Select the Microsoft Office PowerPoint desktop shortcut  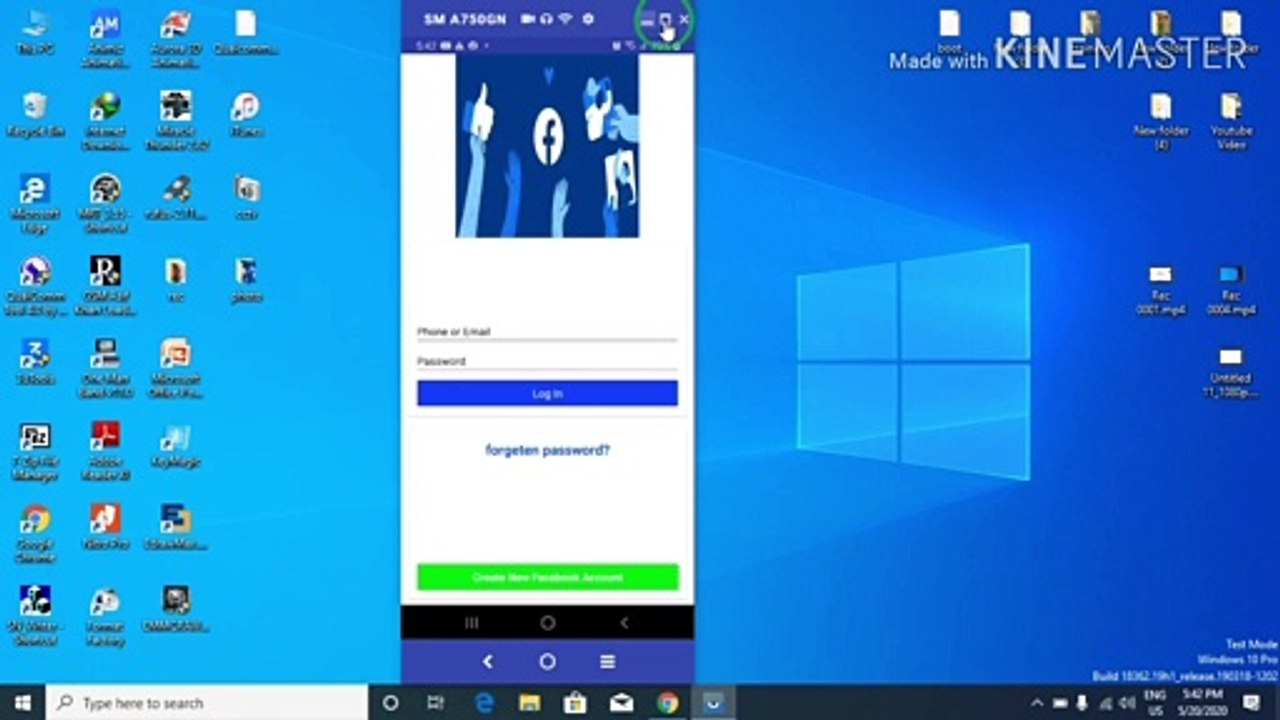point(176,369)
